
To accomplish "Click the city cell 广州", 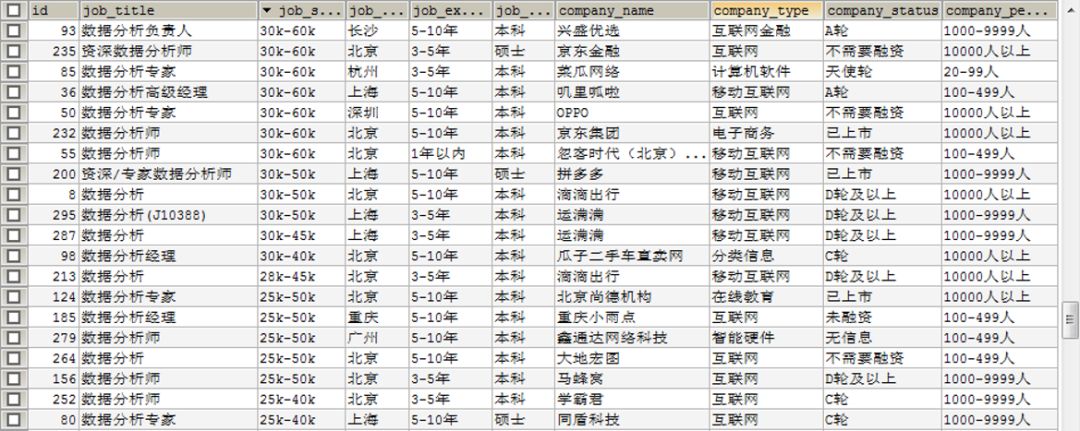I will click(x=377, y=338).
